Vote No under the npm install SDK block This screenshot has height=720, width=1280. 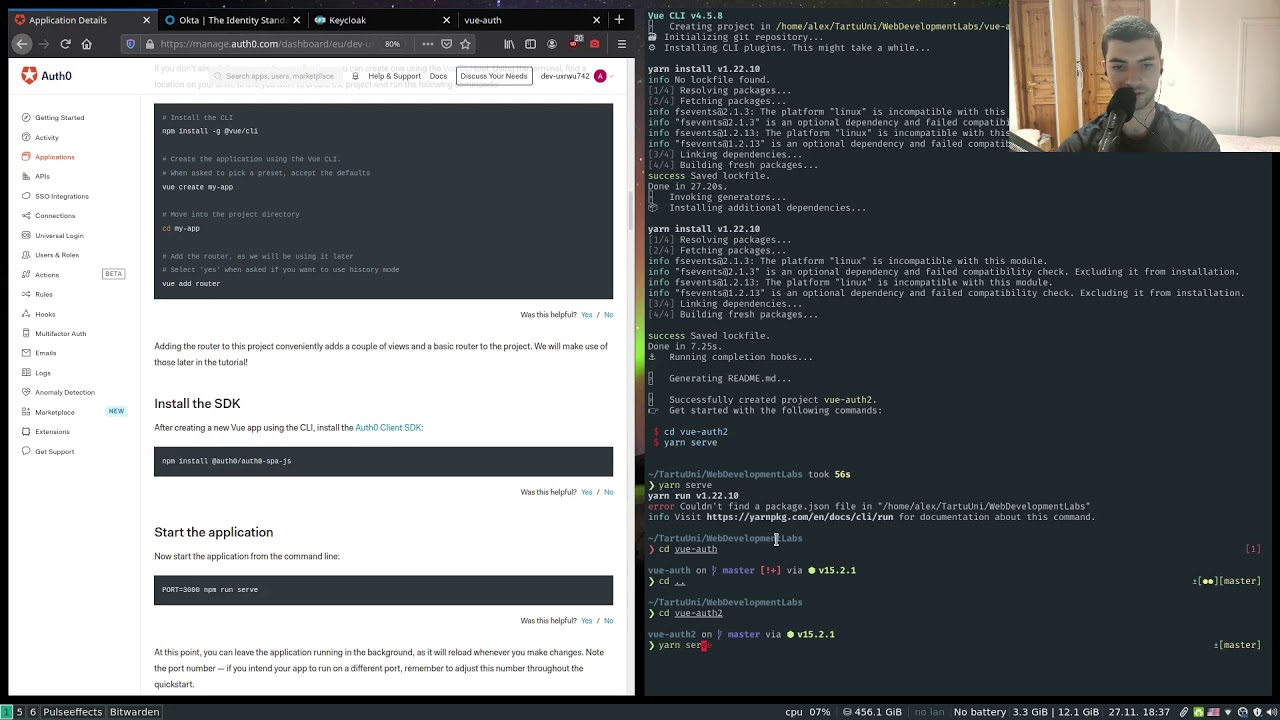(x=608, y=492)
